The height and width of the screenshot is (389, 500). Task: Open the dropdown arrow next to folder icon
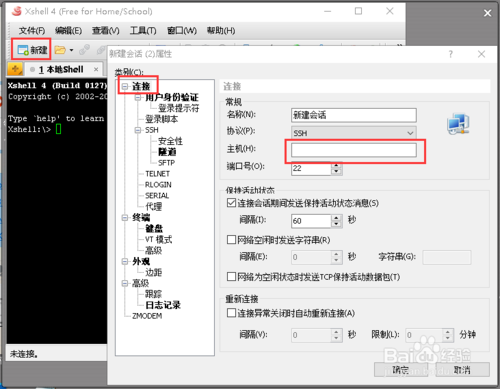pyautogui.click(x=71, y=50)
